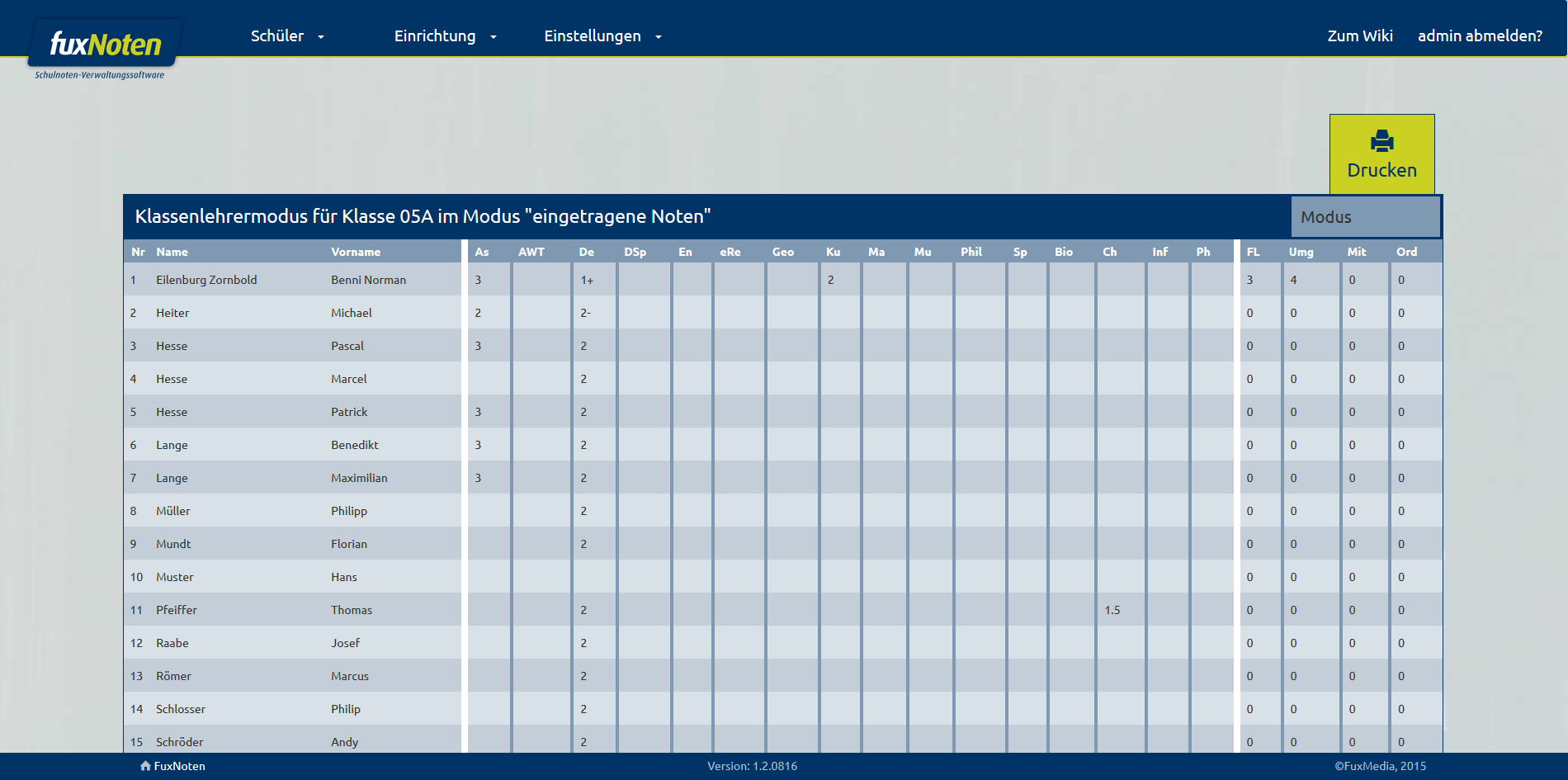Click the home icon in footer
Image resolution: width=1568 pixels, height=780 pixels.
tap(145, 766)
